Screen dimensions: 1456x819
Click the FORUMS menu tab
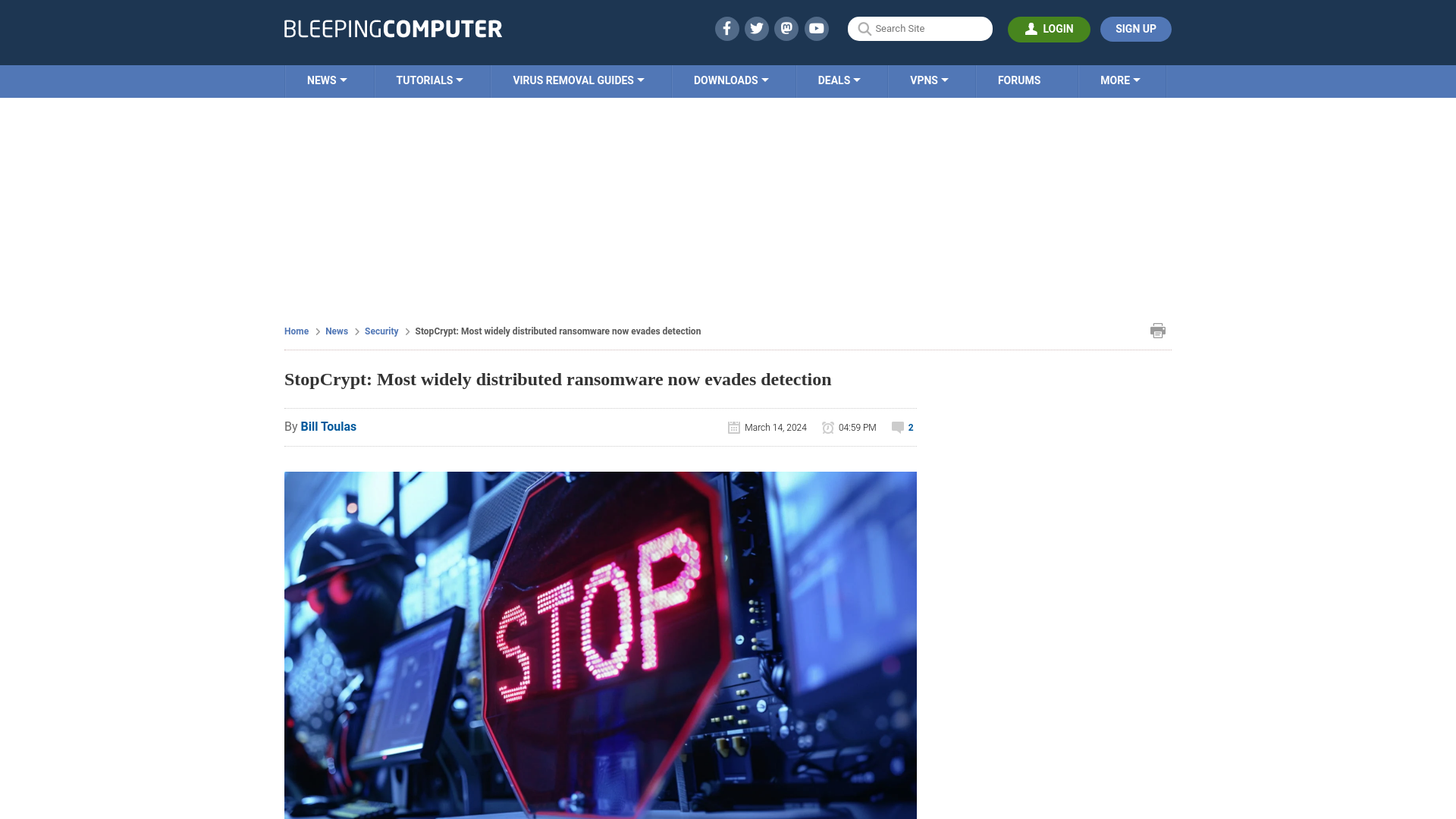pyautogui.click(x=1019, y=81)
